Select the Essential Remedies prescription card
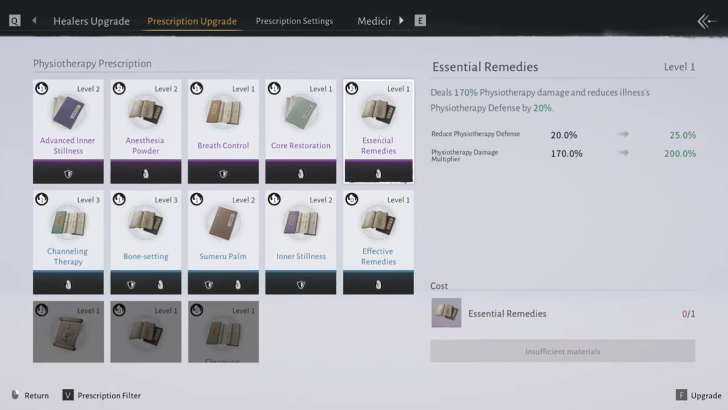Screen dimensions: 728x410 [378, 131]
